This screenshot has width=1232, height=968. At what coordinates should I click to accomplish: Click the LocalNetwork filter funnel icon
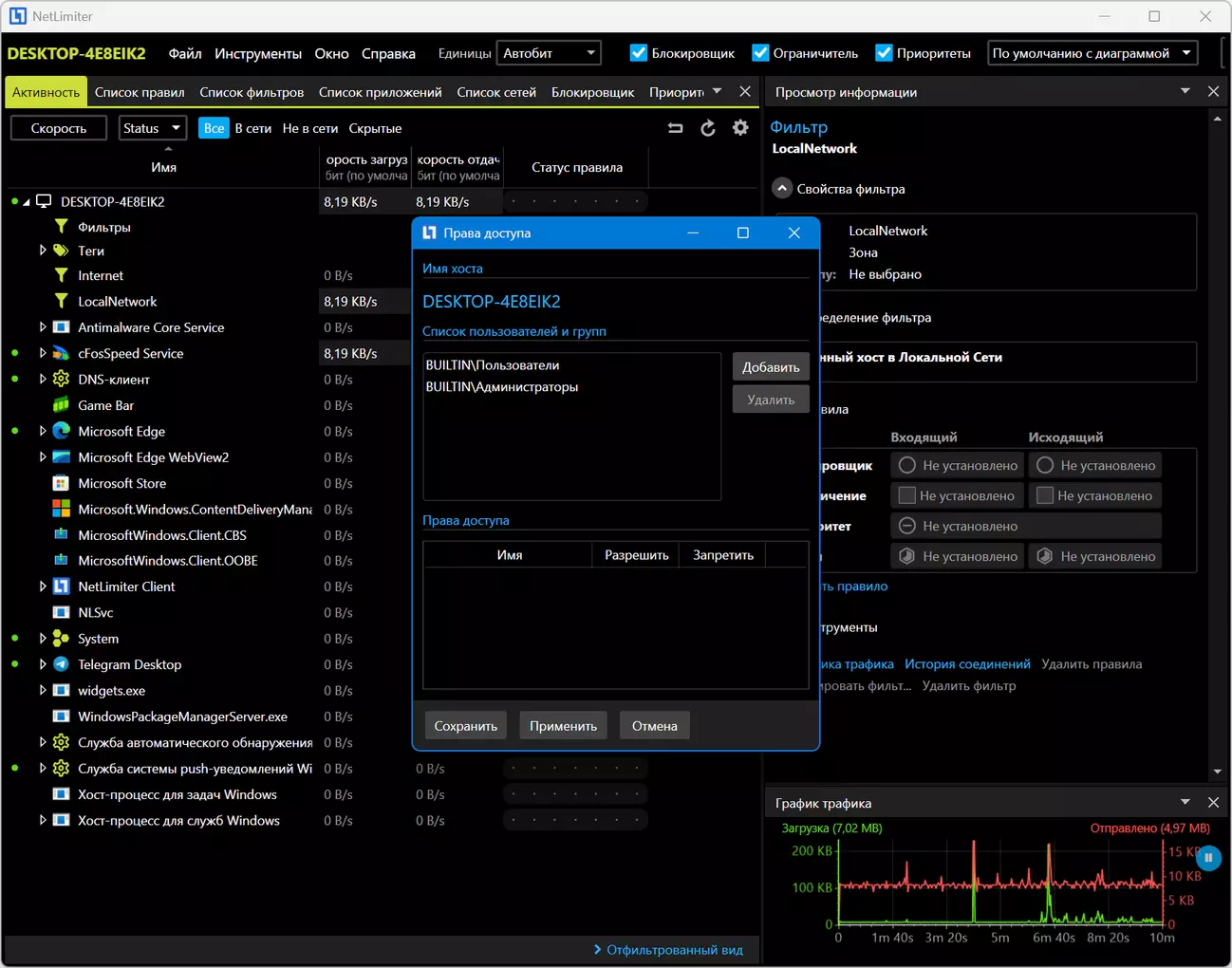[61, 301]
